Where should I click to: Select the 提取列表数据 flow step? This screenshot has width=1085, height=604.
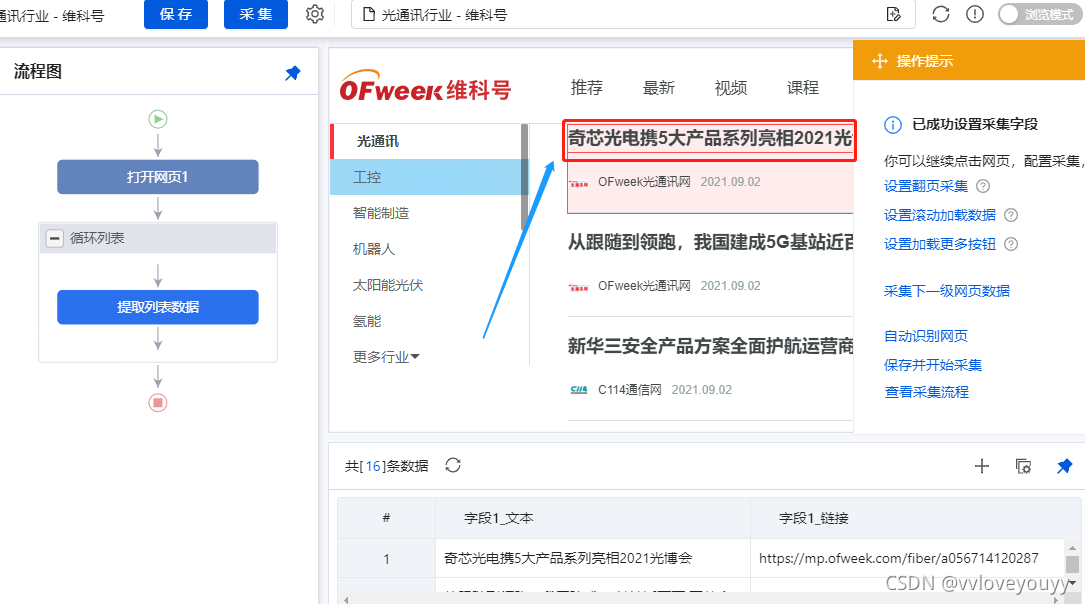[158, 307]
